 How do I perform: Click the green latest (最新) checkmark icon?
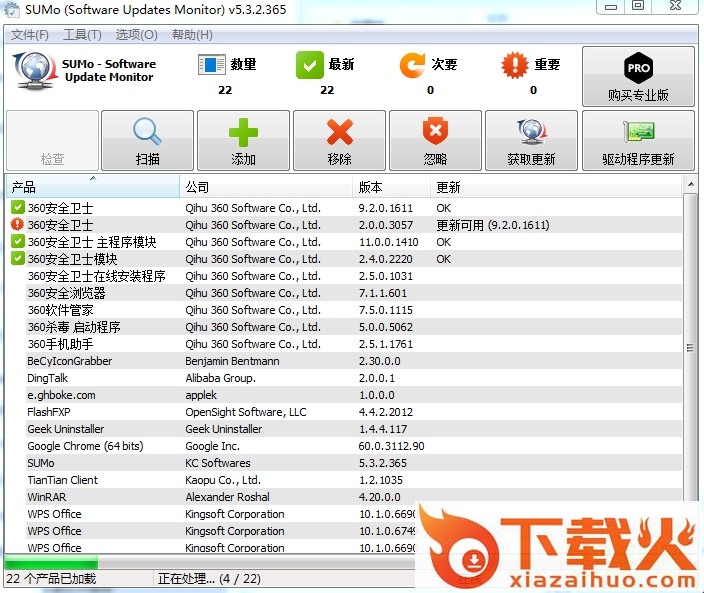[309, 65]
